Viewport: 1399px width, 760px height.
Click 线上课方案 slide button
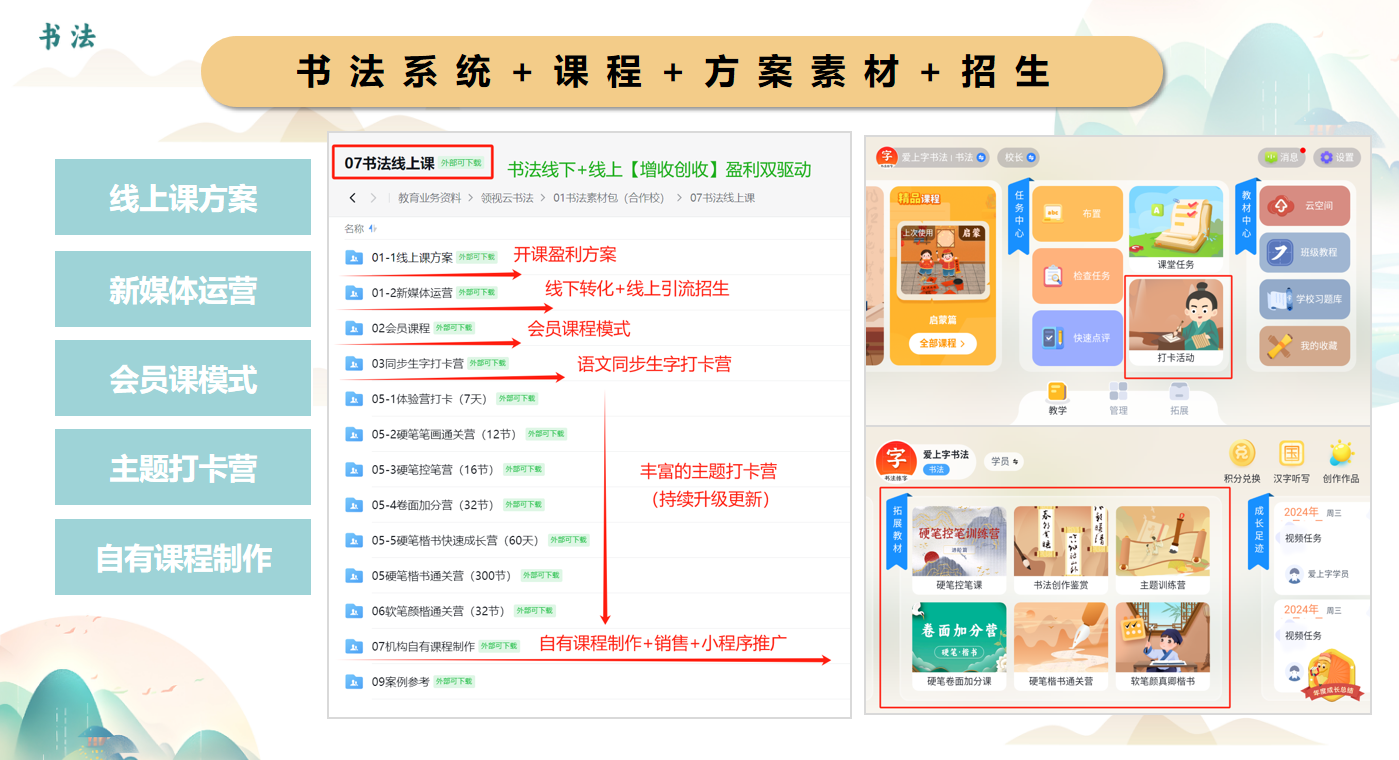(183, 198)
